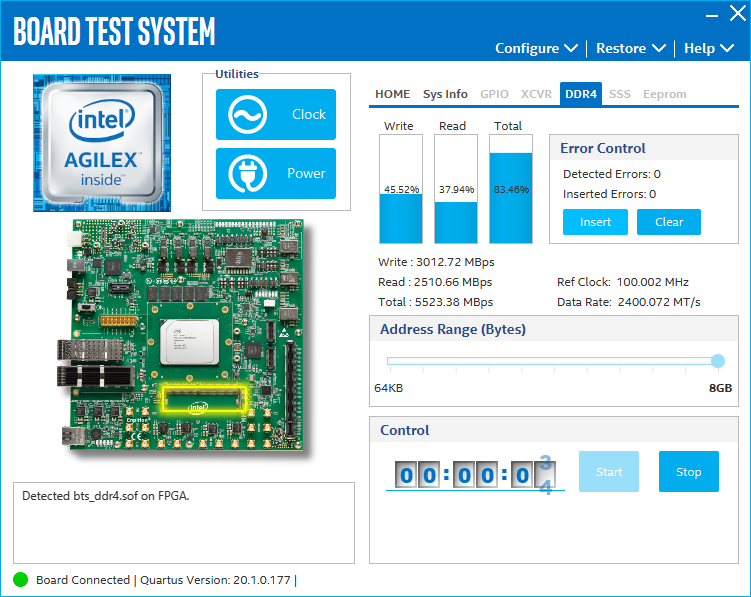This screenshot has height=597, width=751.
Task: Clear the detected errors
Action: click(x=669, y=222)
